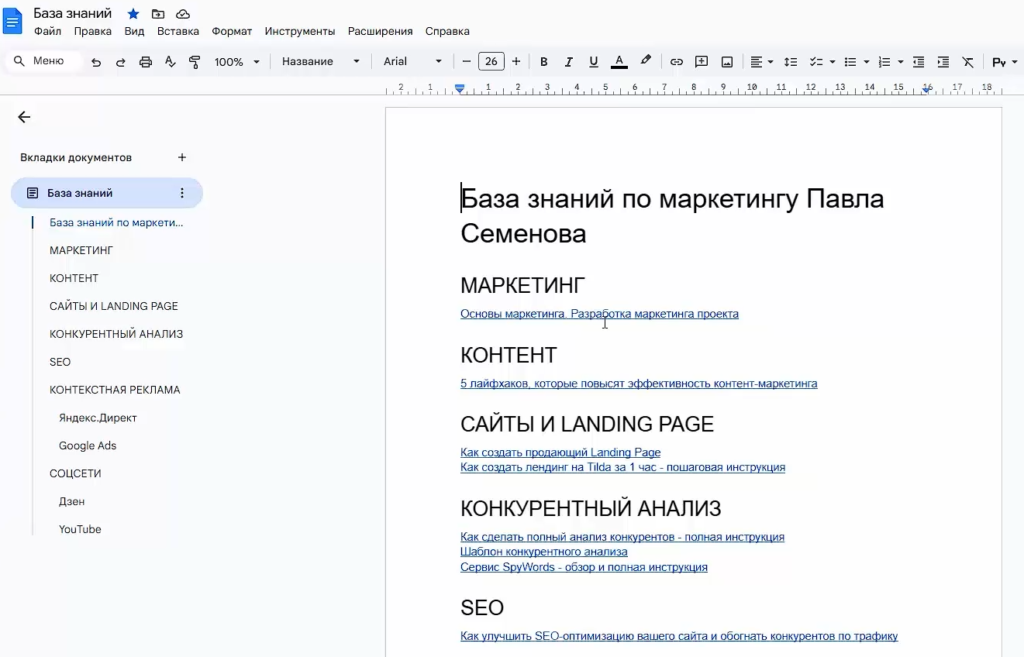This screenshot has height=657, width=1024.
Task: Collapse the tabs sidebar back arrow
Action: (24, 117)
